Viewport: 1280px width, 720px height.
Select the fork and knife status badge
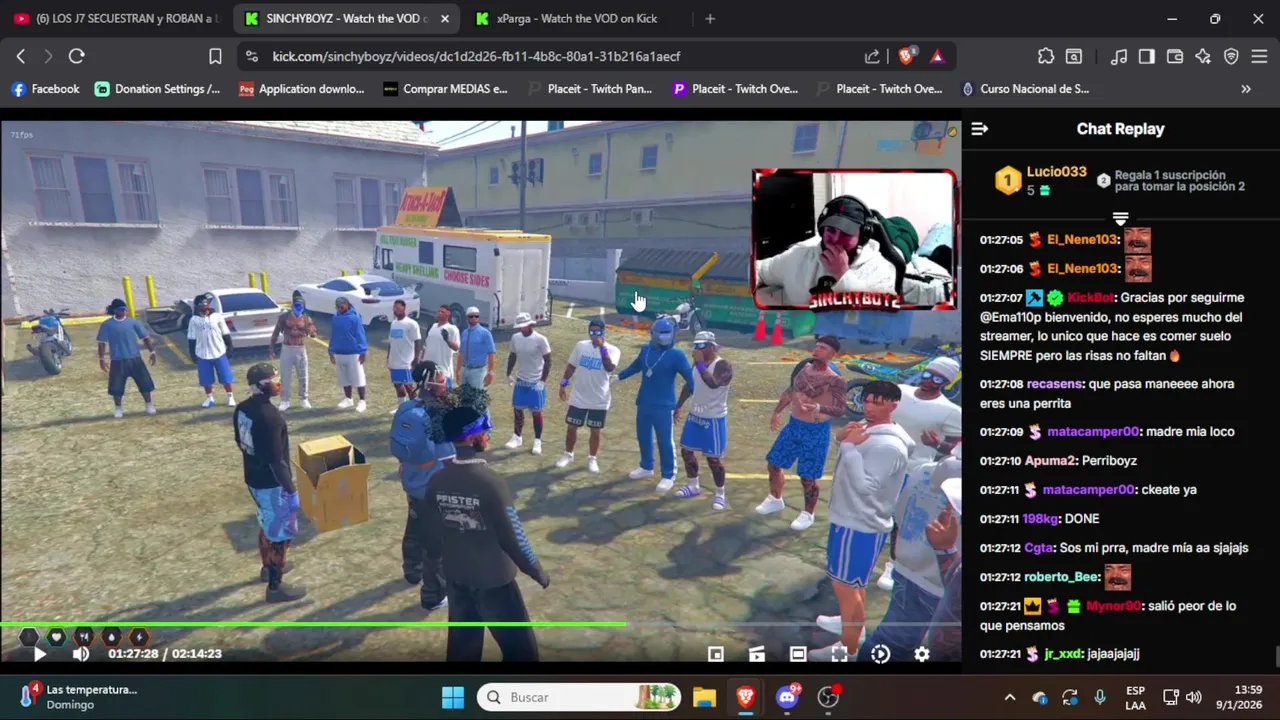click(x=84, y=637)
